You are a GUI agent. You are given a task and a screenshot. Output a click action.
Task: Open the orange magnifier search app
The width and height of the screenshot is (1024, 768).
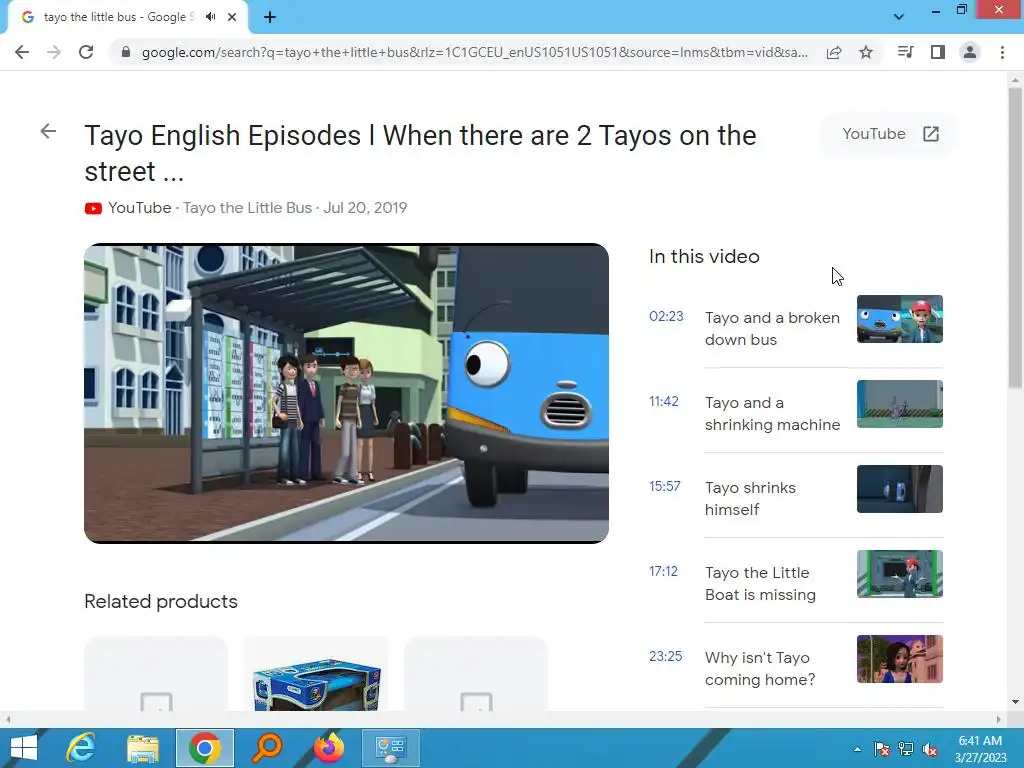pyautogui.click(x=266, y=748)
